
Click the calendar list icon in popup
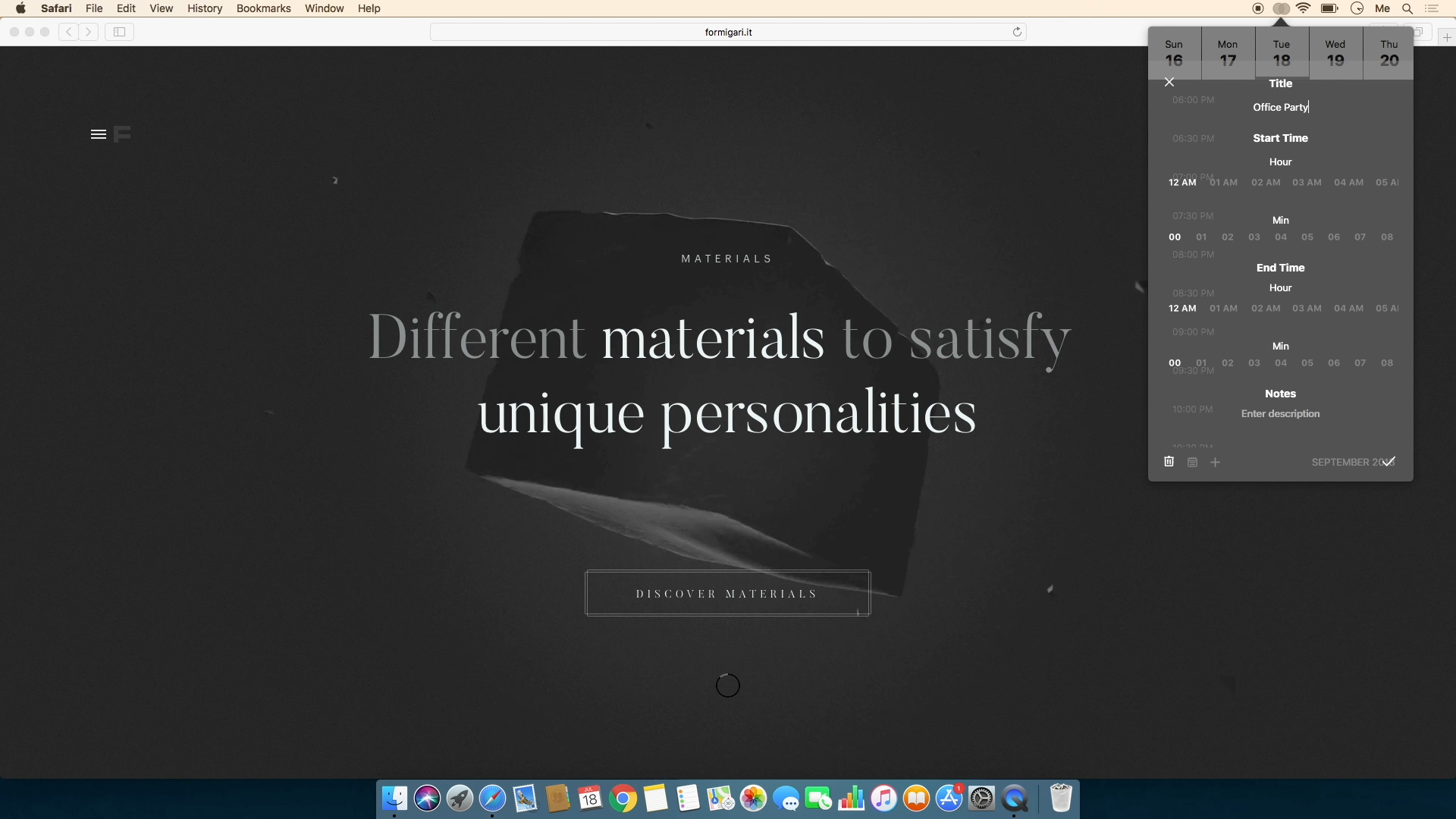1192,462
